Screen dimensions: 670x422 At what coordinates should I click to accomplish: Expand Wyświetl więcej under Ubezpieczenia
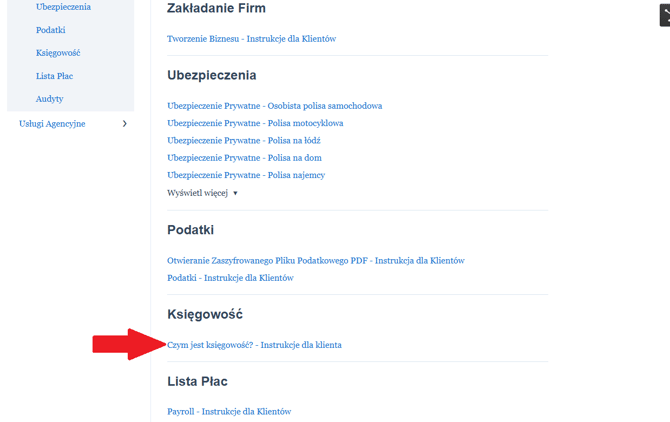[x=203, y=193]
